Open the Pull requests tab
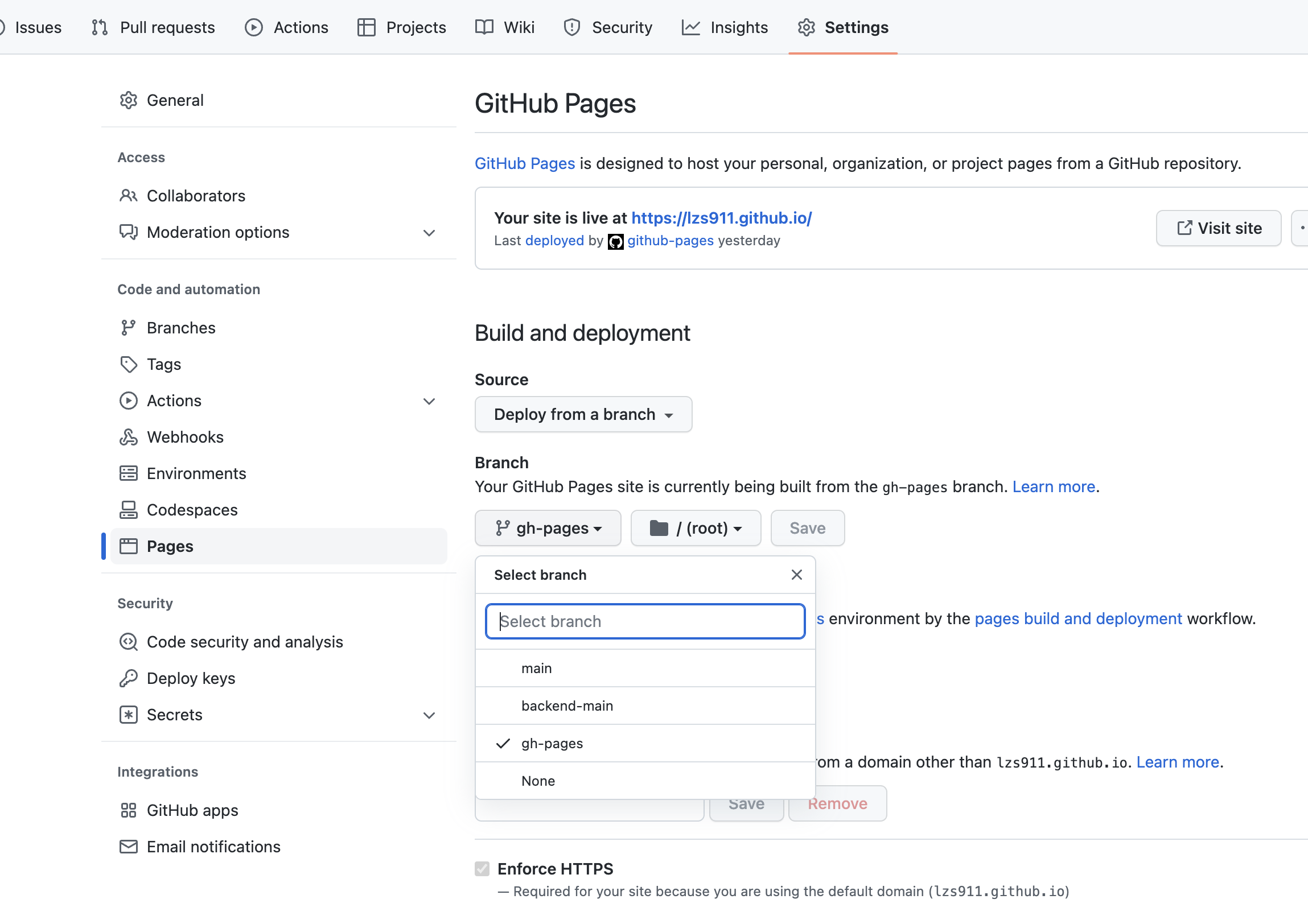The height and width of the screenshot is (924, 1308). 153,27
